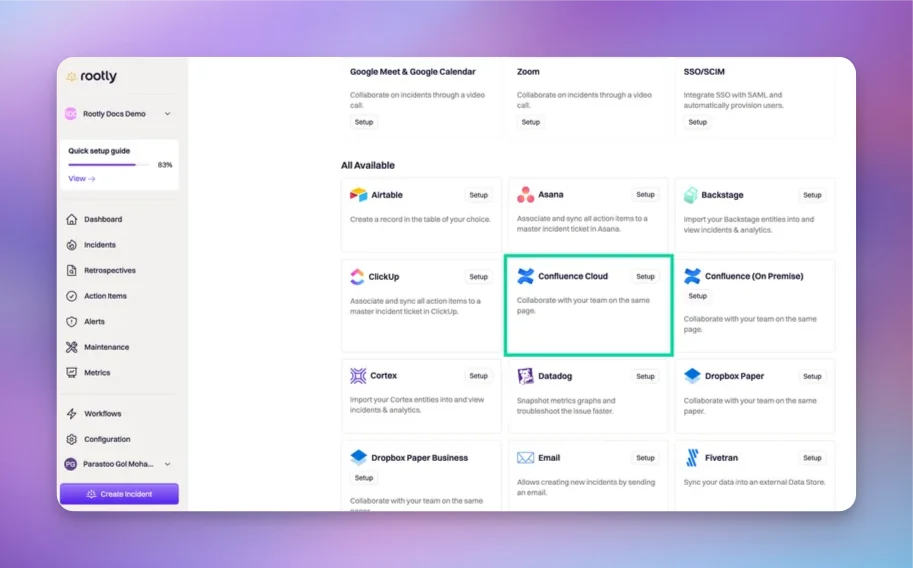Expand the Rootly Docs Demo workspace dropdown
Viewport: 913px width, 568px height.
[x=168, y=114]
